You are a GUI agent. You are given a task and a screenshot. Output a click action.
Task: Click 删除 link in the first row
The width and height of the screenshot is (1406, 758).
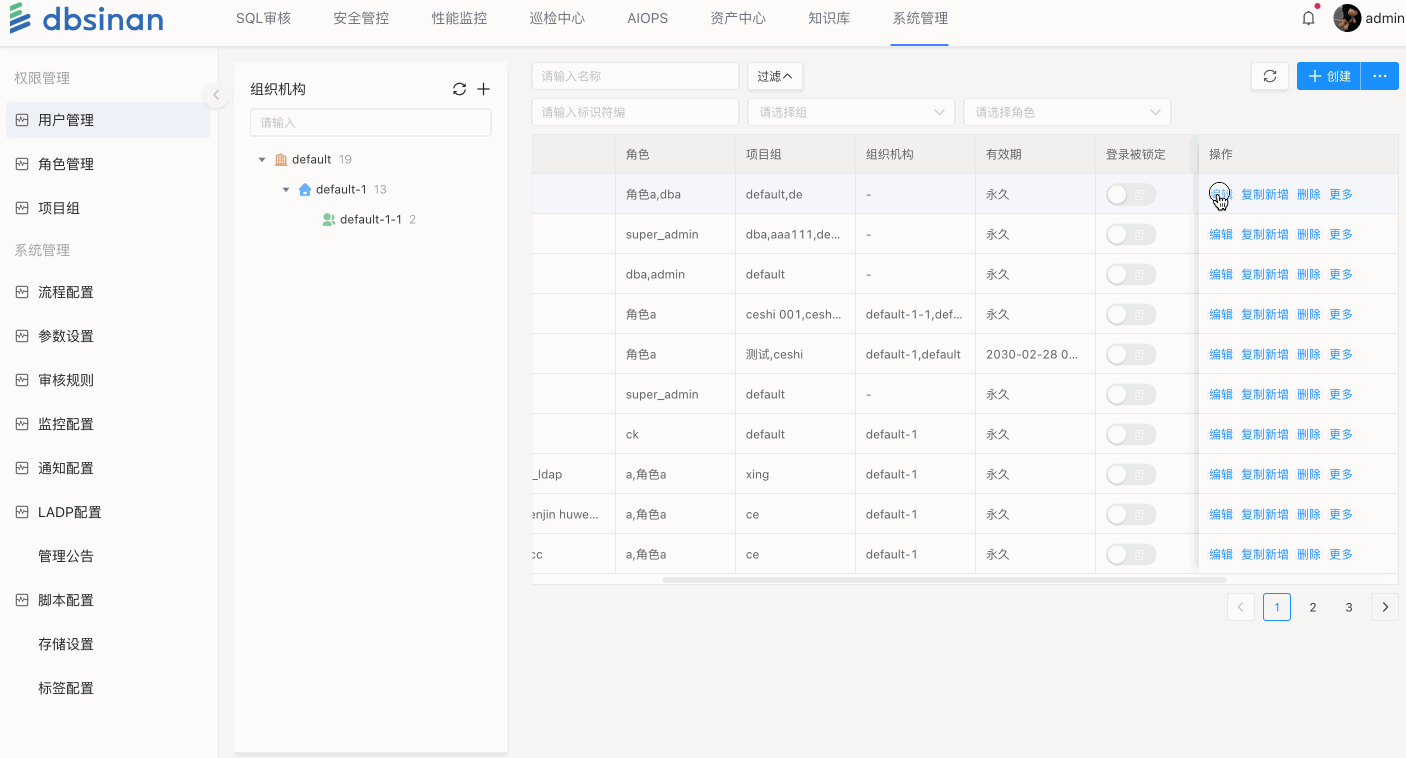(x=1308, y=194)
